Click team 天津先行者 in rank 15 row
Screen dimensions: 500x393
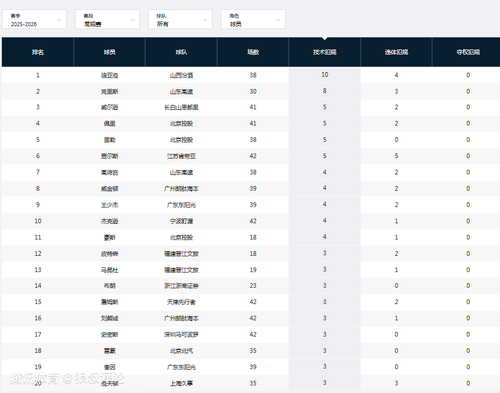point(181,302)
